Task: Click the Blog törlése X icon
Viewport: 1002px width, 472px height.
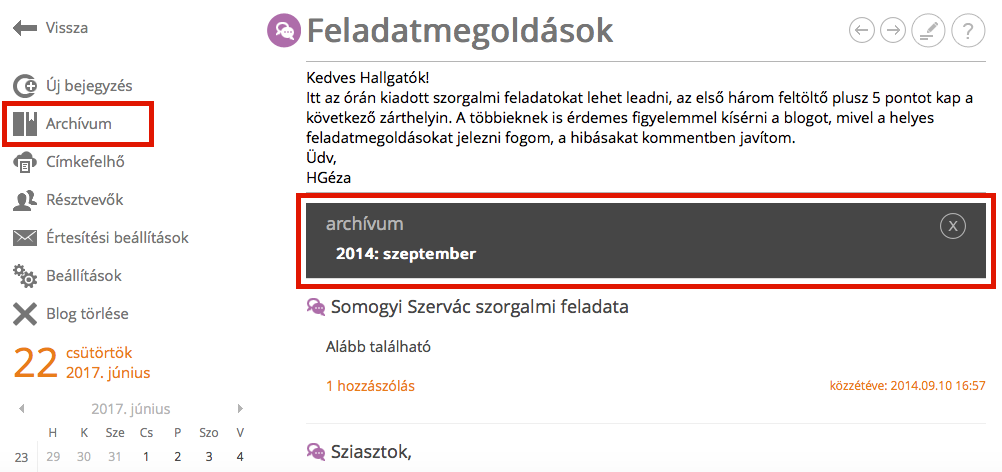Action: pyautogui.click(x=25, y=314)
